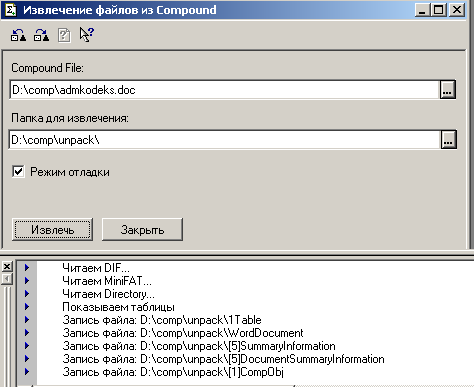Click arrow marker beside the 1Table line
The image size is (474, 387).
click(x=27, y=319)
